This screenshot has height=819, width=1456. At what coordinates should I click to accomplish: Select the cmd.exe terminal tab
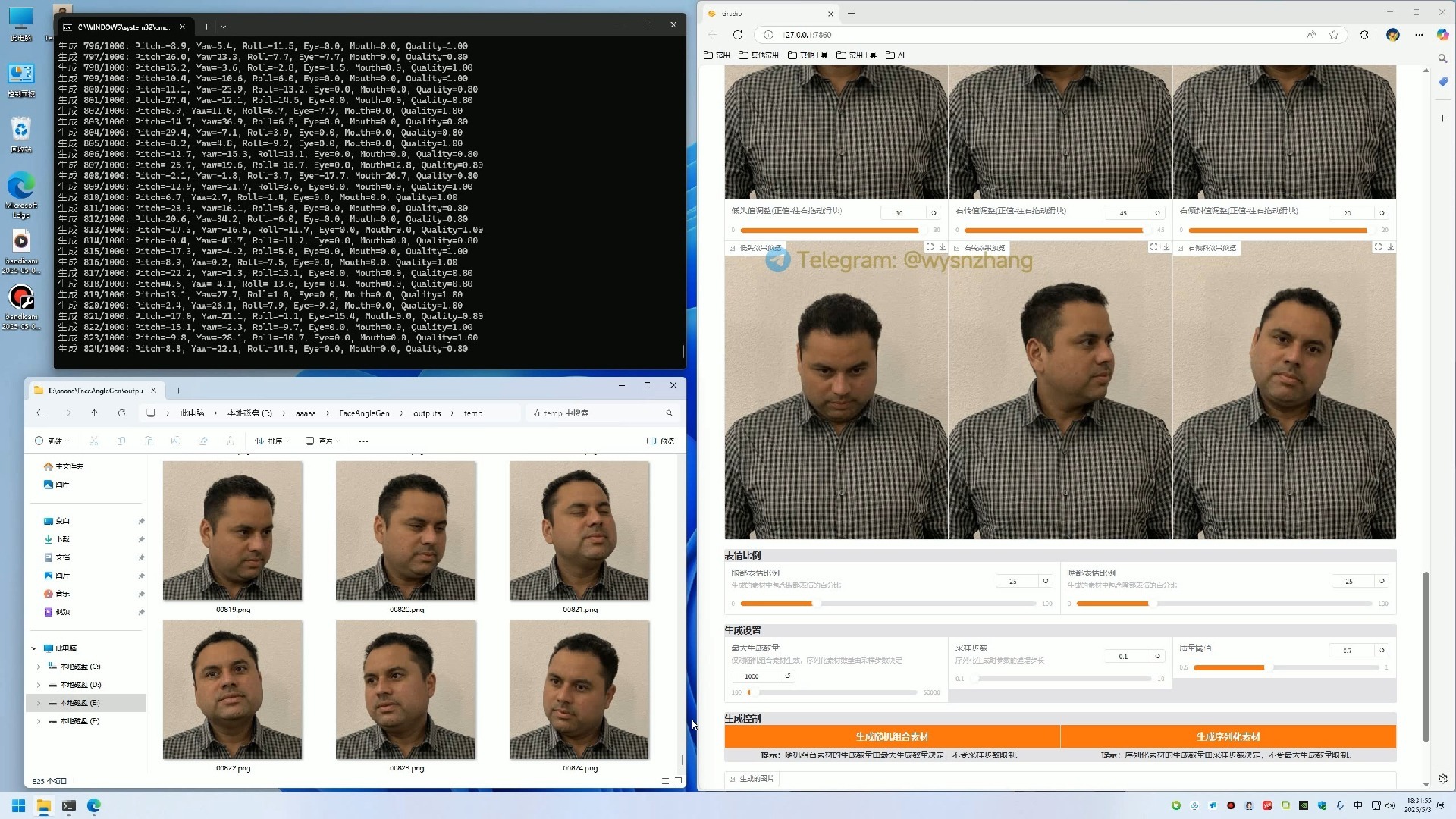tap(124, 27)
